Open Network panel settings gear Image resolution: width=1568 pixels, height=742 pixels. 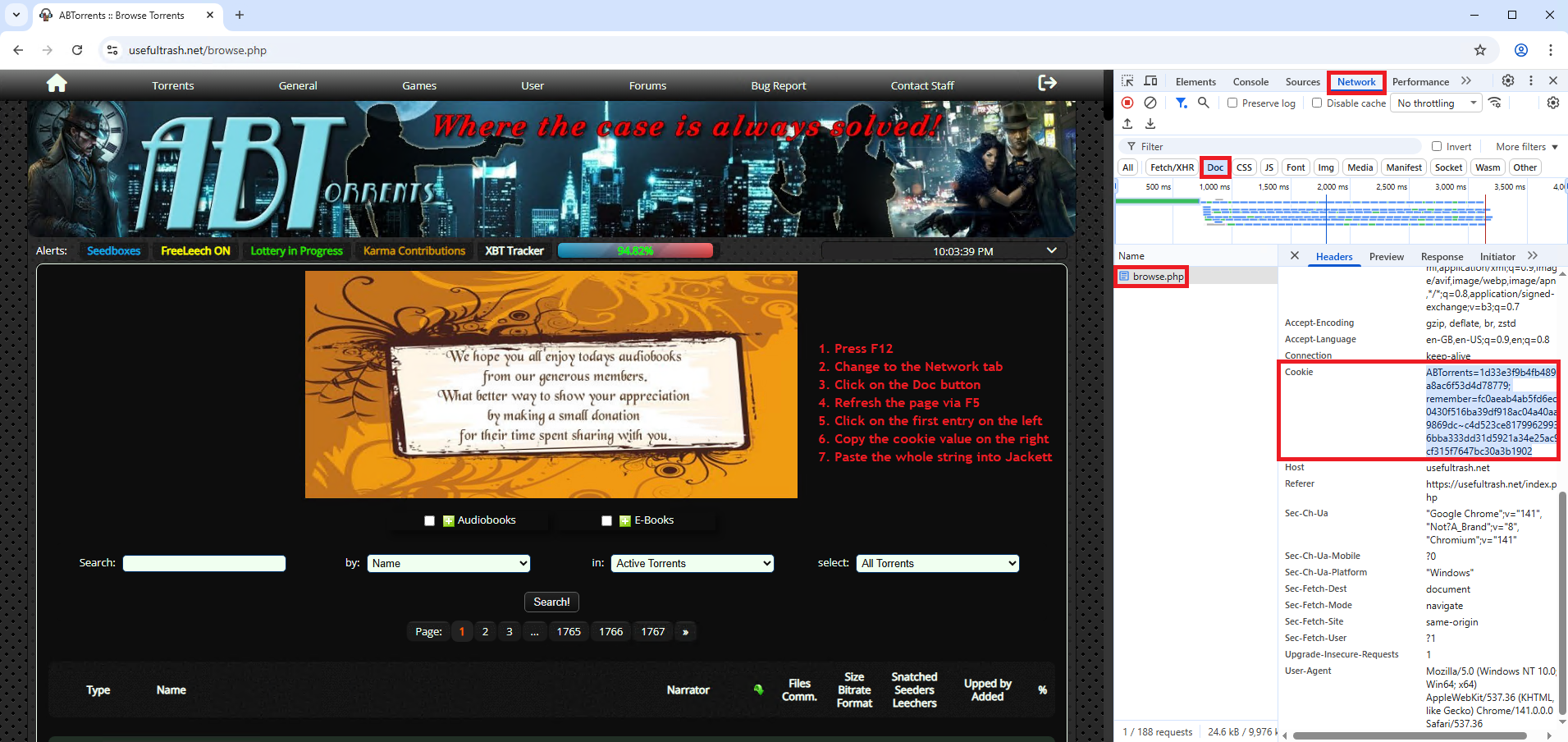coord(1553,103)
